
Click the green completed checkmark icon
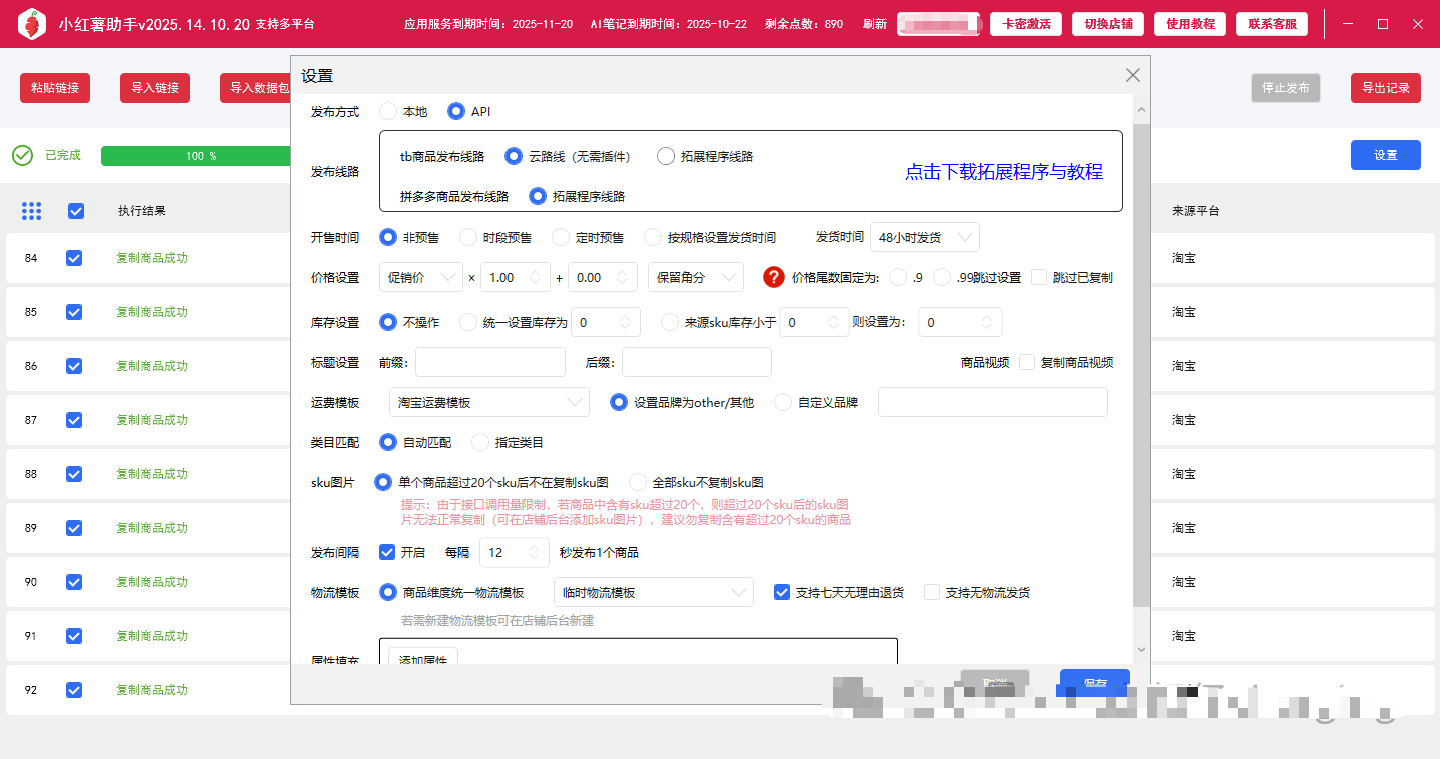[22, 155]
